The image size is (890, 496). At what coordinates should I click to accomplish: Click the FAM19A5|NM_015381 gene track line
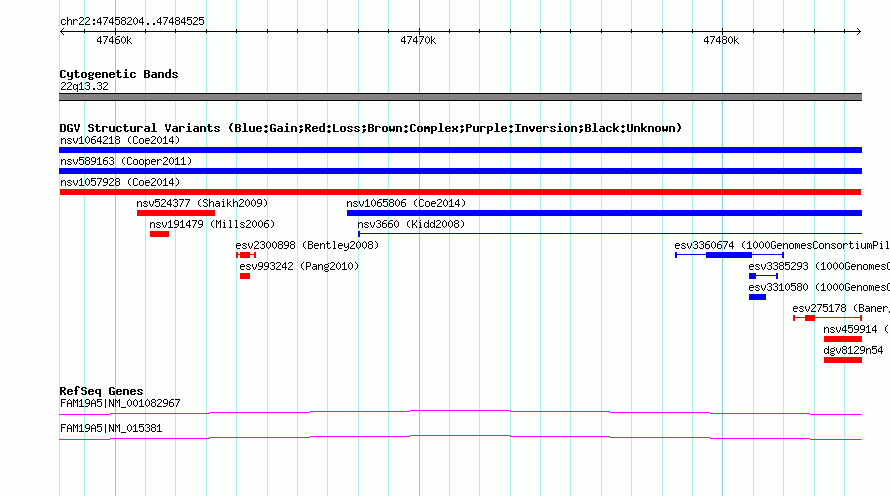pos(460,438)
